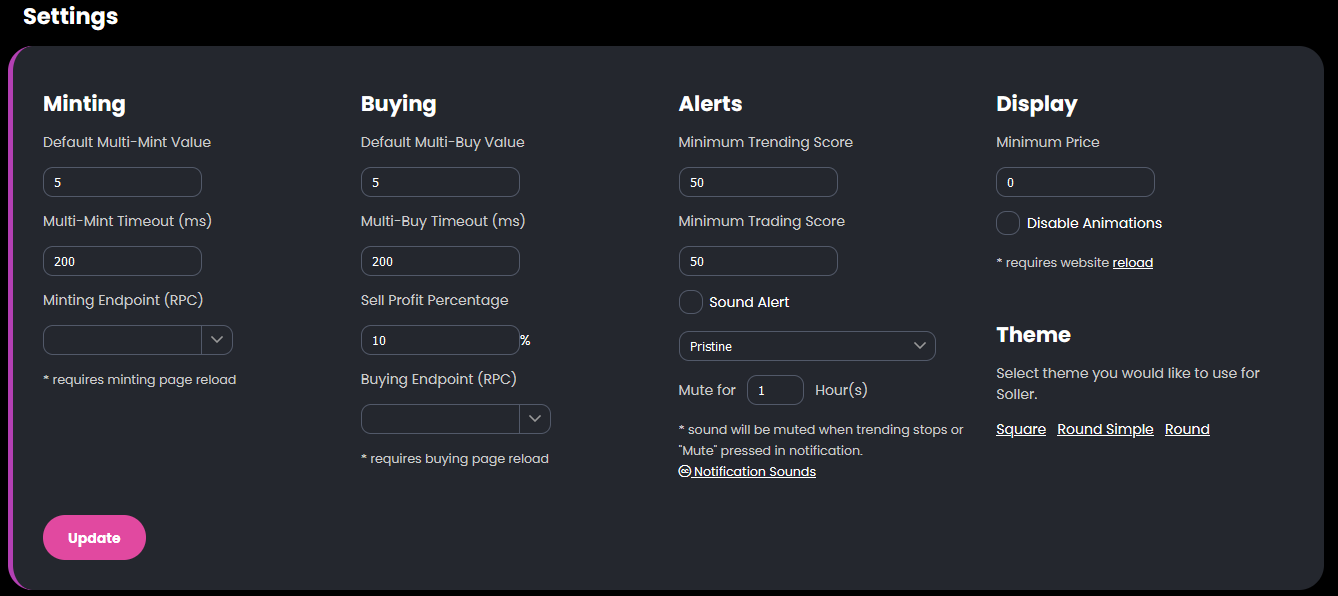Focus the Minimum Trending Score field
Image resolution: width=1338 pixels, height=596 pixels.
[x=758, y=182]
